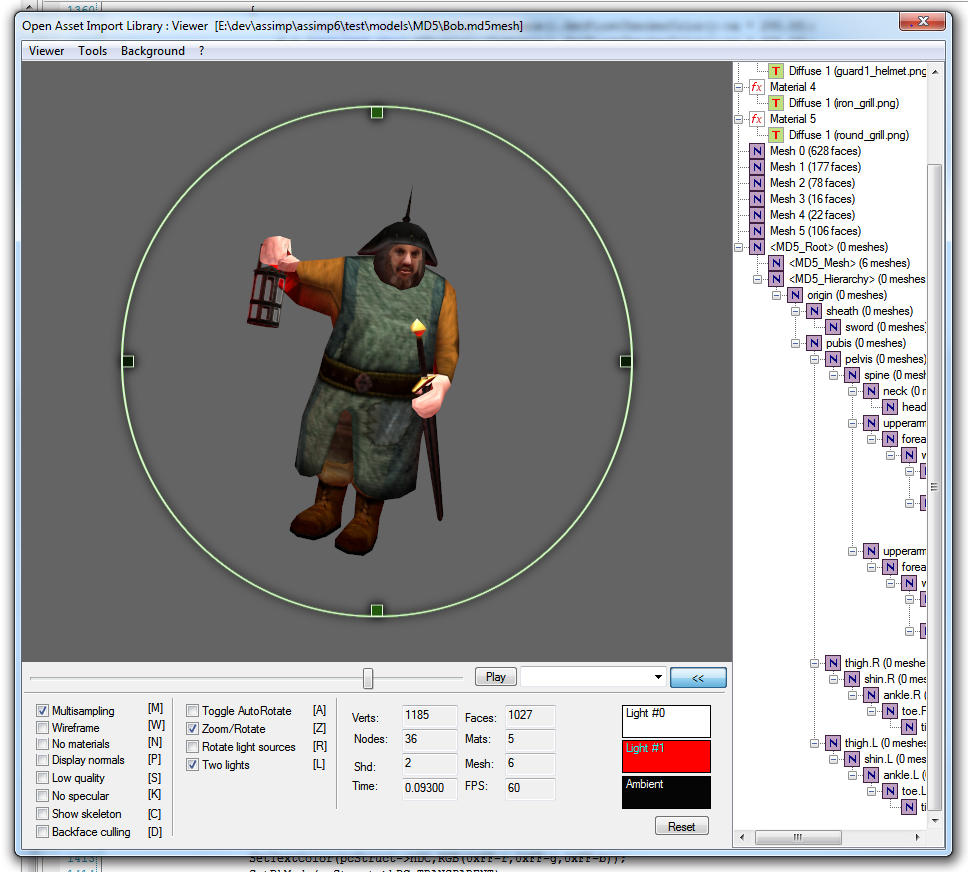This screenshot has width=968, height=872.
Task: Enable the Wireframe checkbox
Action: pyautogui.click(x=42, y=728)
